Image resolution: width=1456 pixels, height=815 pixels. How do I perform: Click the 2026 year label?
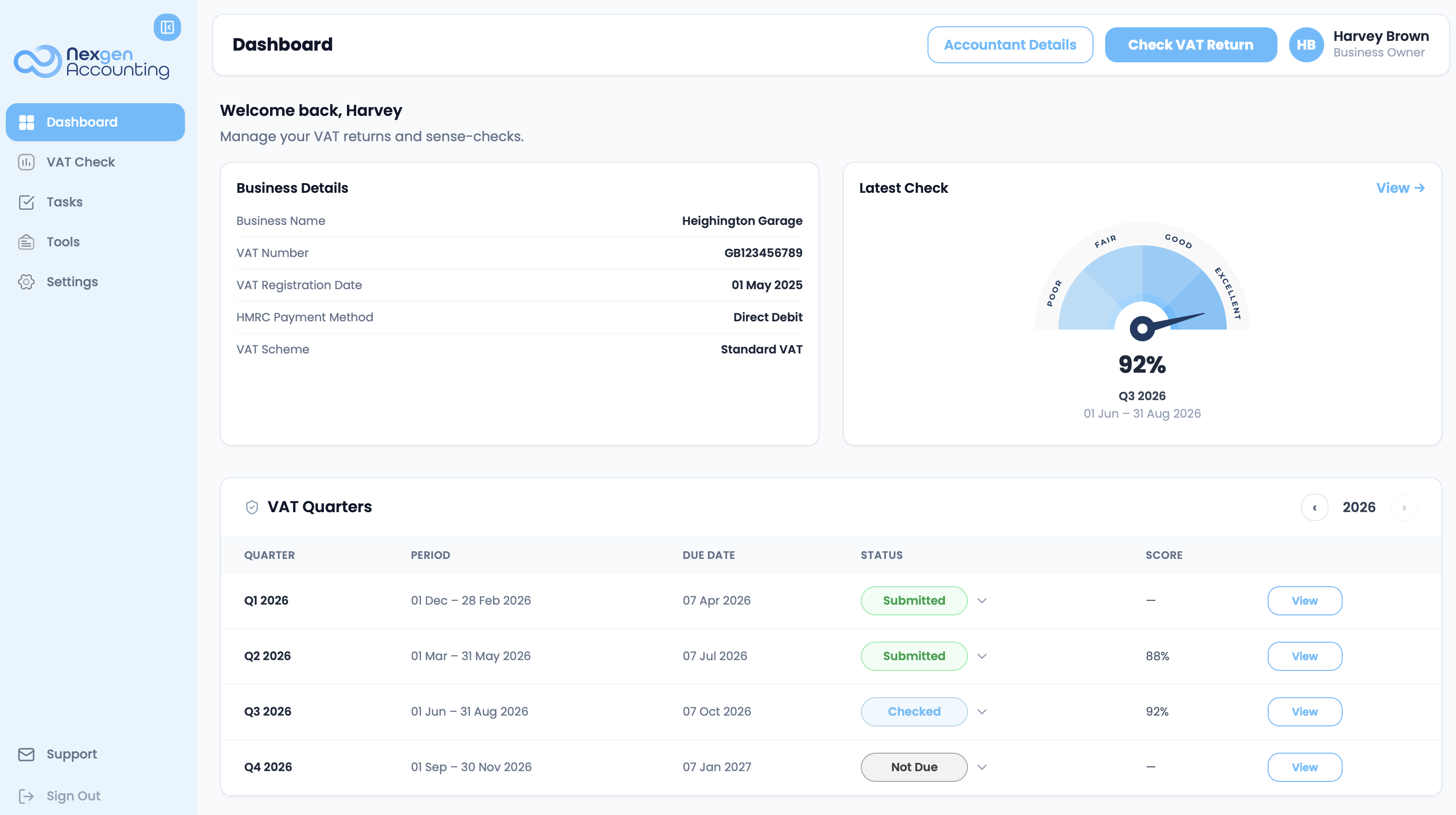1359,507
